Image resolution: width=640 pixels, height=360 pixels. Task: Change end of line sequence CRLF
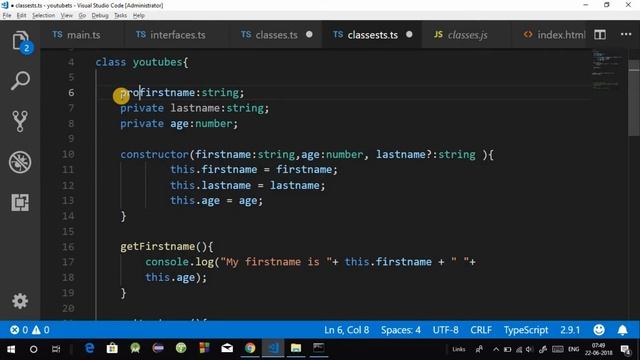[481, 330]
